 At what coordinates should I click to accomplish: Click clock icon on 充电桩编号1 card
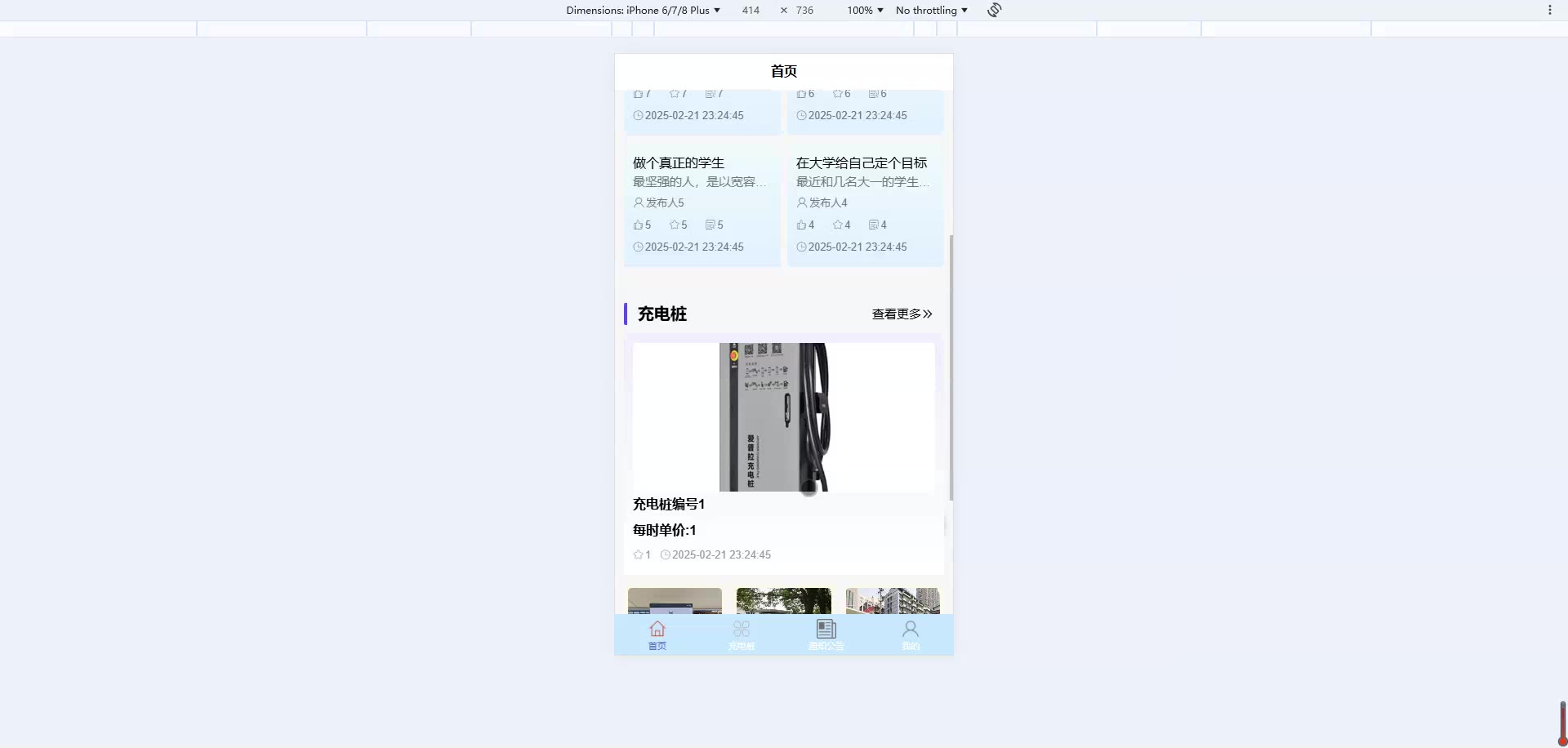coord(665,554)
